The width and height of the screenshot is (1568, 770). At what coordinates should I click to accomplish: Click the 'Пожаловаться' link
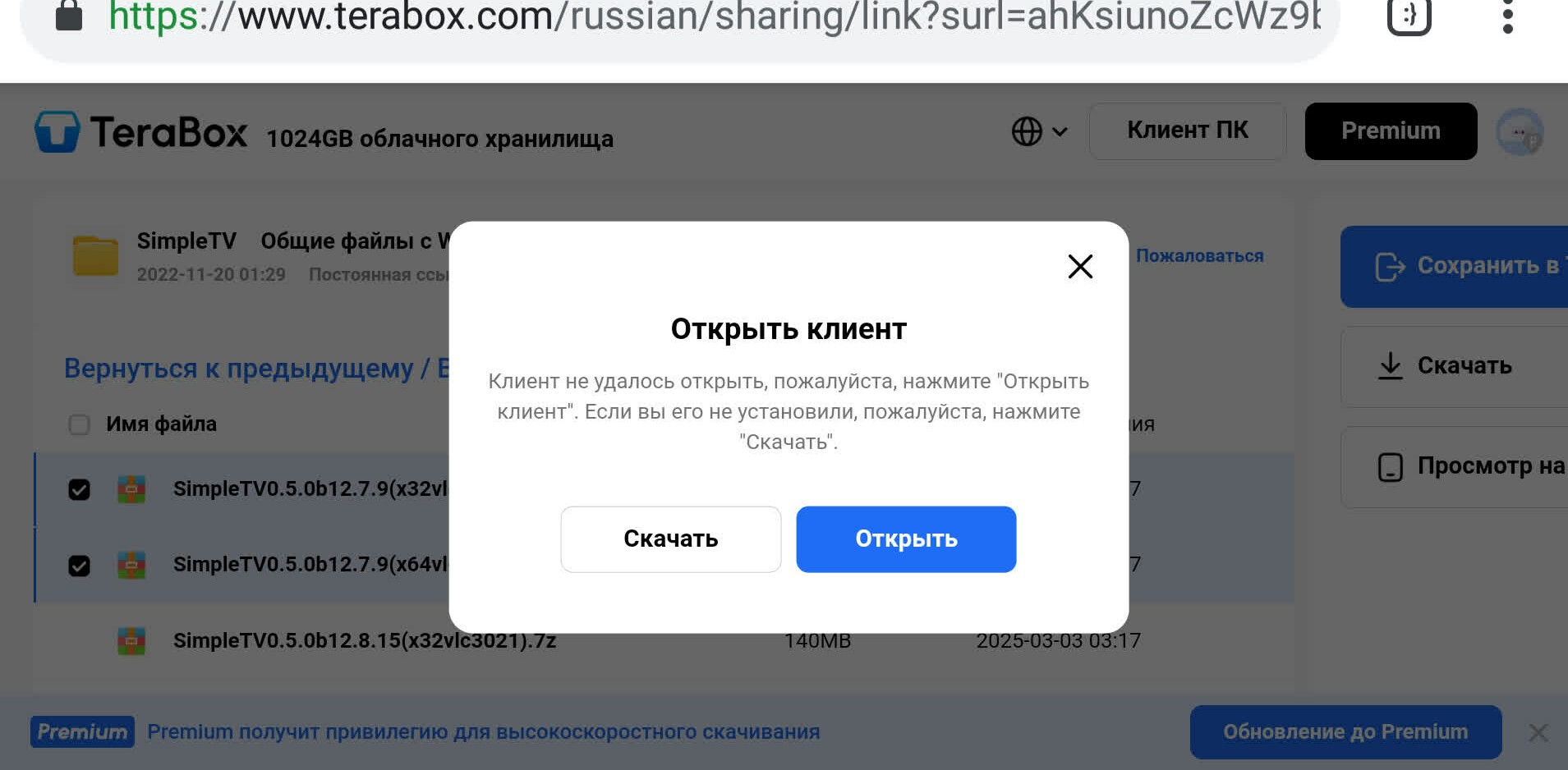pos(1199,256)
